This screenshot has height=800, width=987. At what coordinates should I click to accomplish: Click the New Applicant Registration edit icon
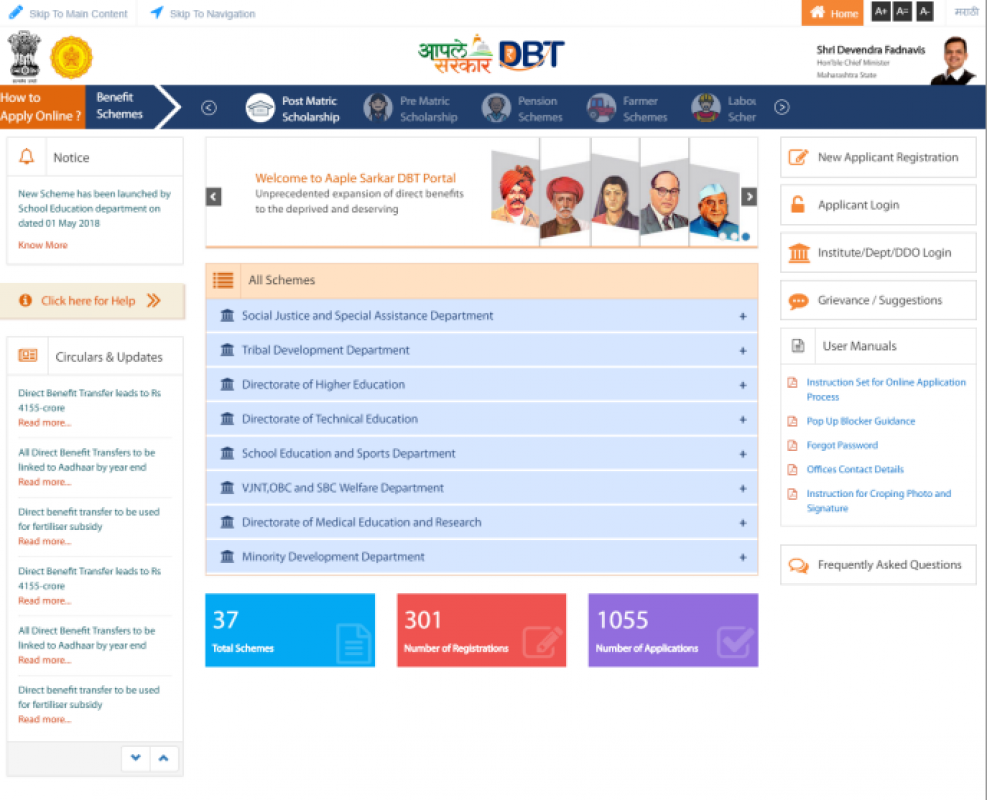pos(798,157)
